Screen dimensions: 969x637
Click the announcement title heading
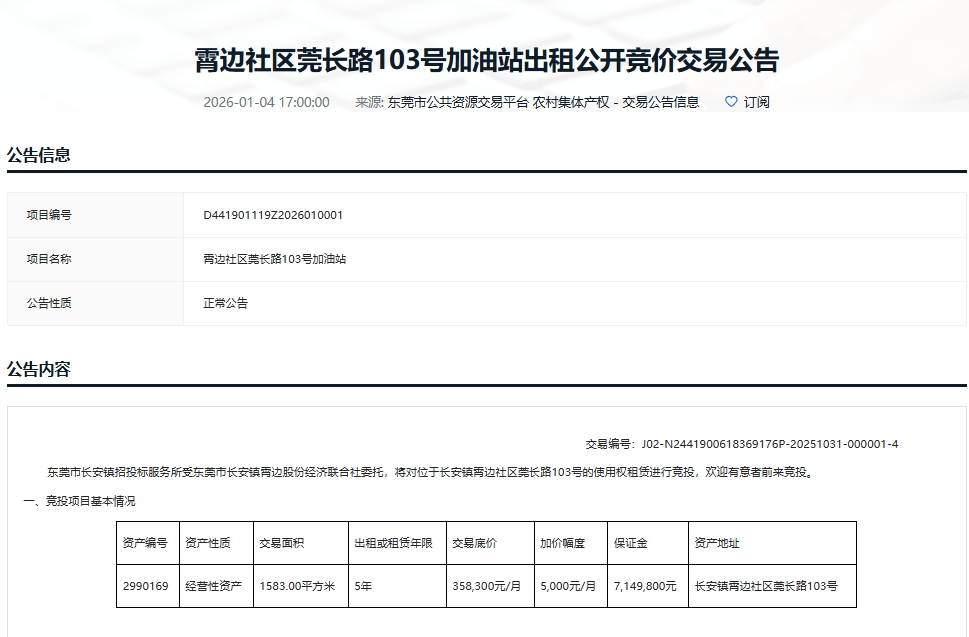[x=486, y=60]
